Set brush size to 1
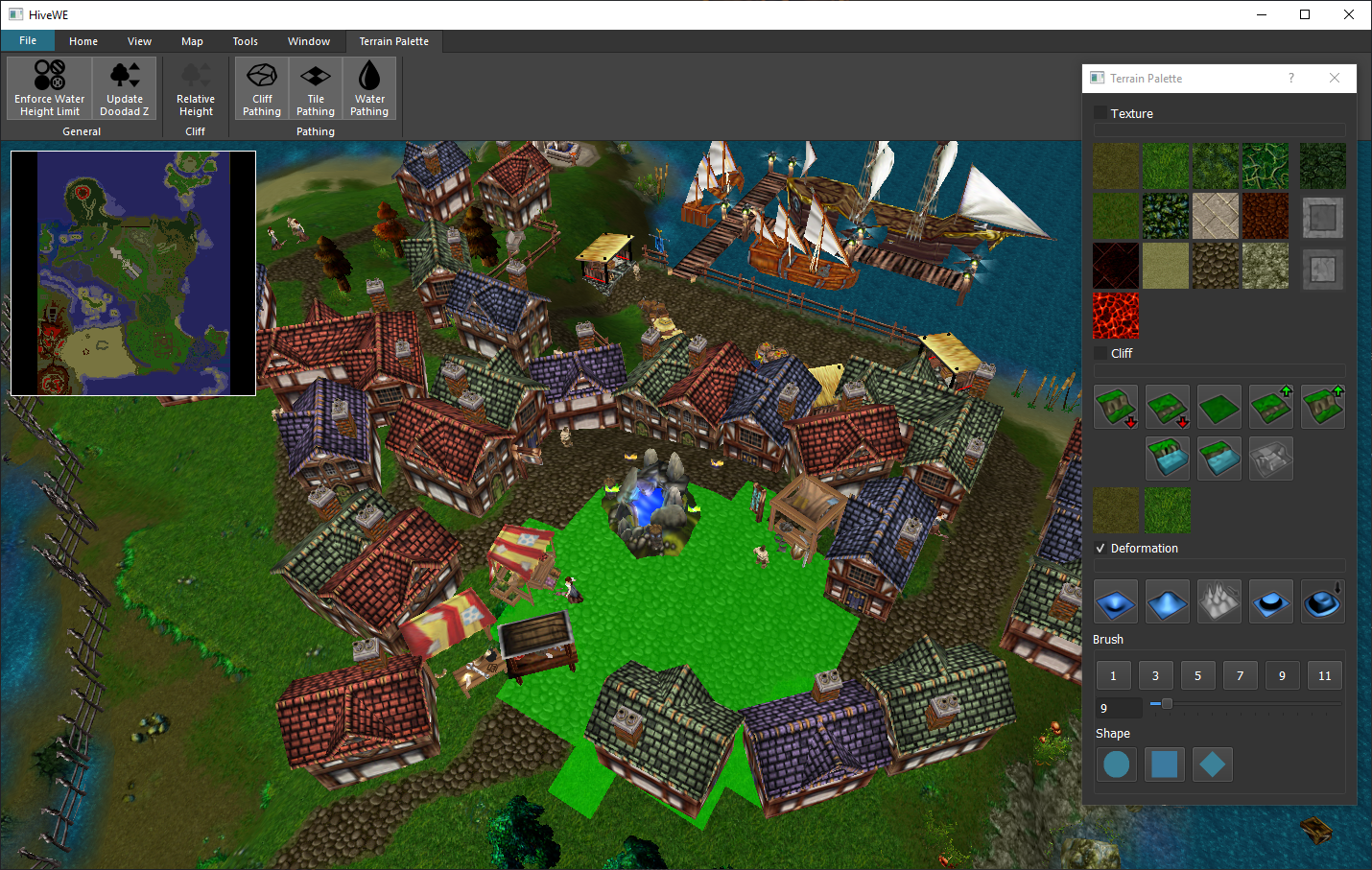 1113,675
